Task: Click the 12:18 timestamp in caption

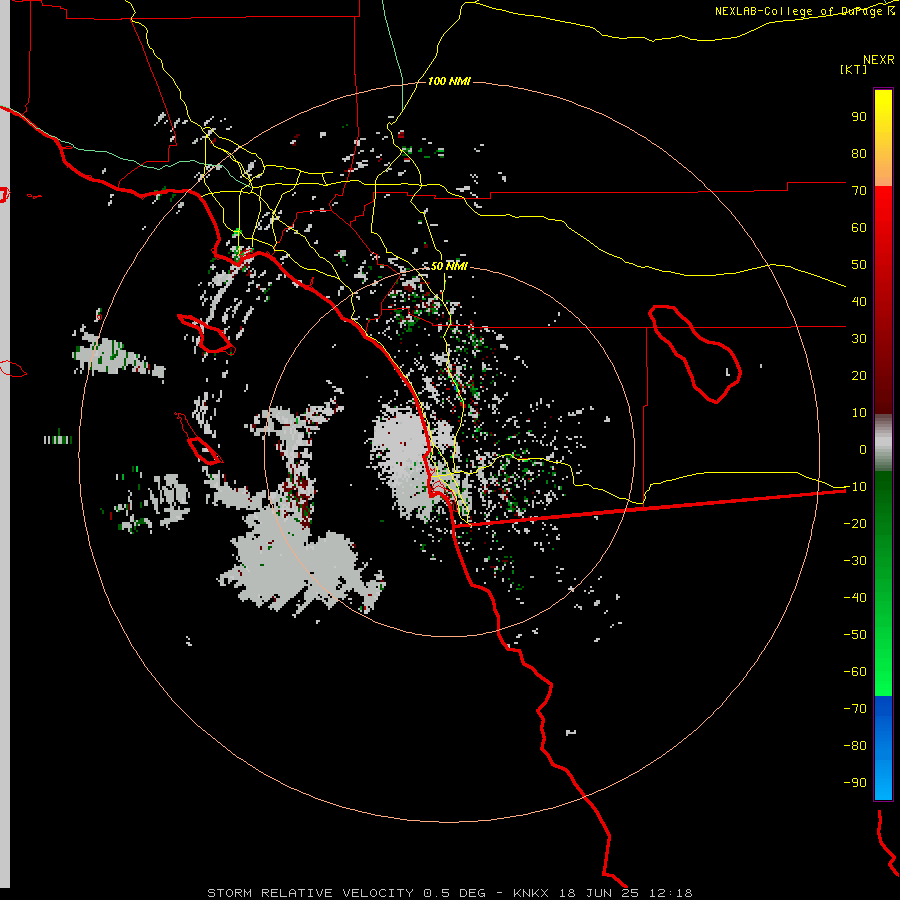Action: tap(671, 893)
